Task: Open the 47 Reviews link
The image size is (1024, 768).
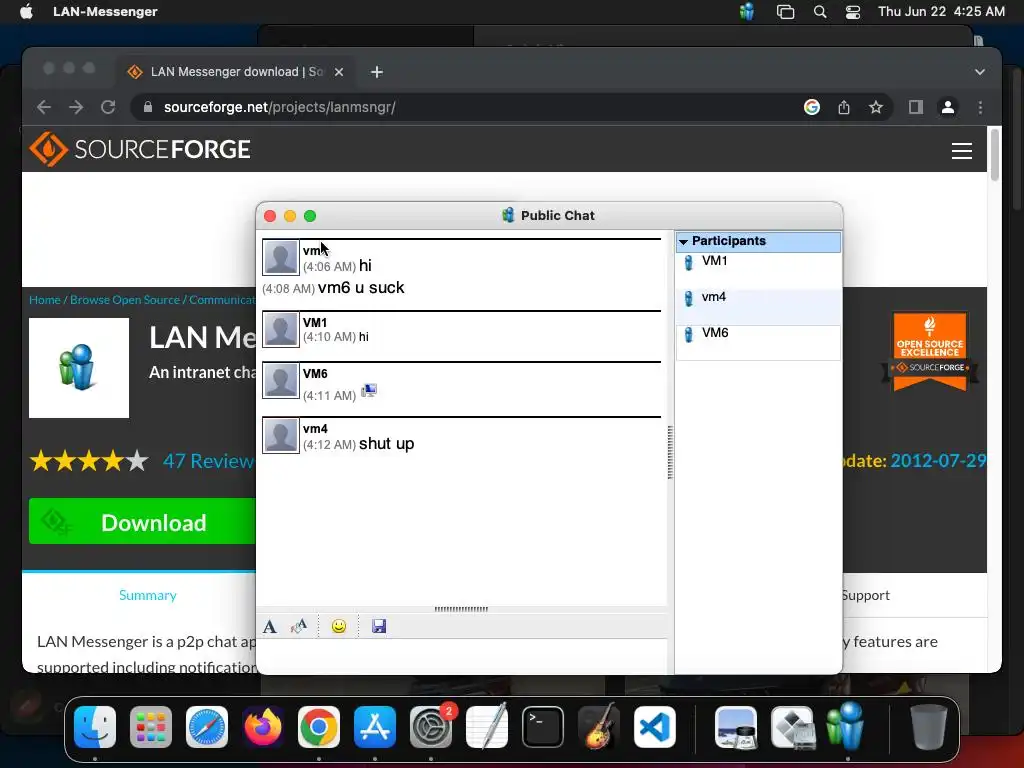Action: (208, 461)
